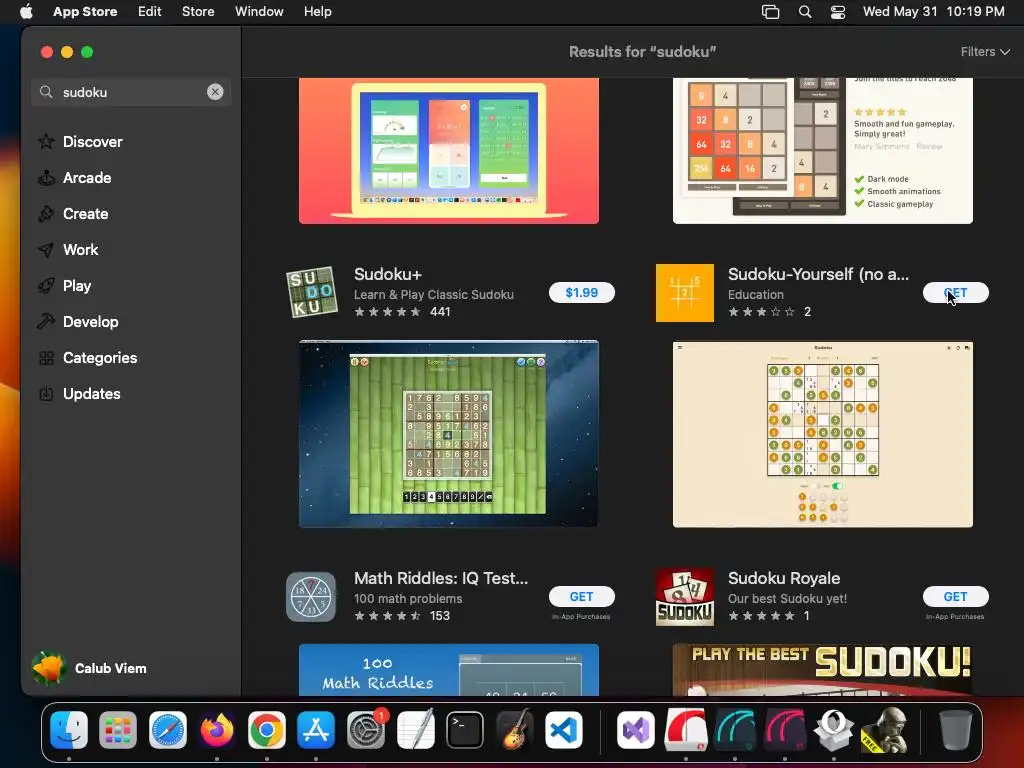Open the Sudoku+ title link

(388, 274)
